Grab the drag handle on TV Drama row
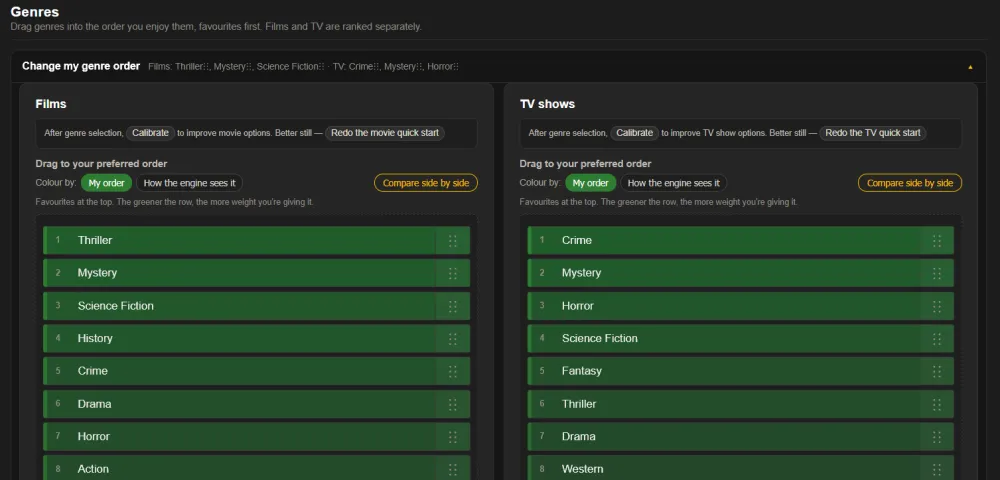 (937, 437)
